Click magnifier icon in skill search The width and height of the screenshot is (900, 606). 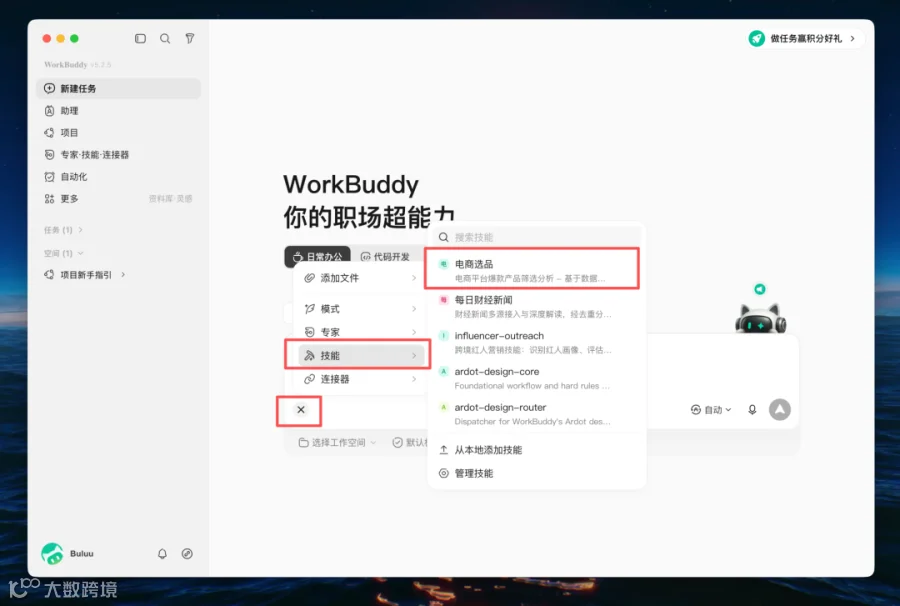(x=444, y=237)
